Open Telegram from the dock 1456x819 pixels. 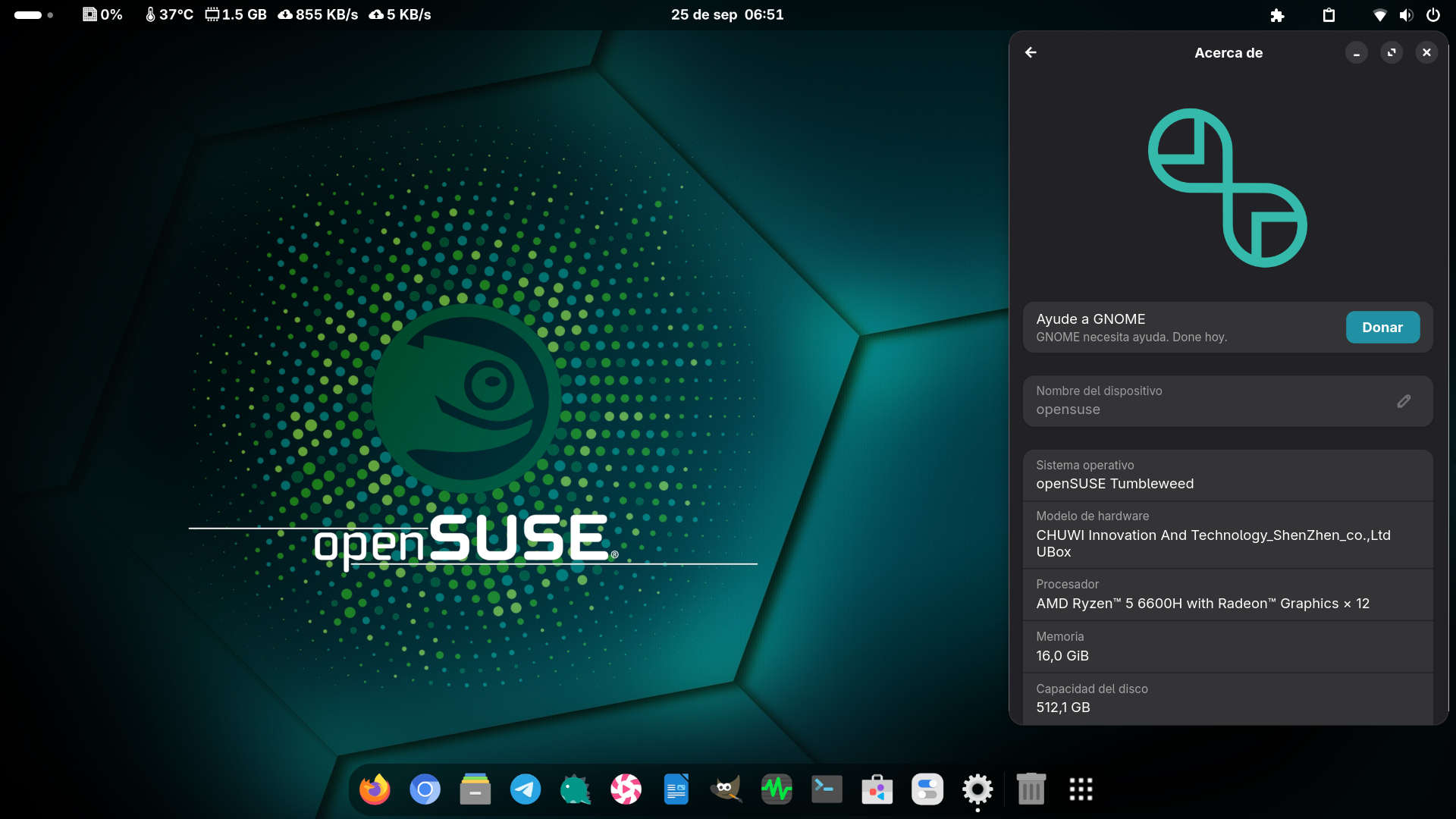526,789
